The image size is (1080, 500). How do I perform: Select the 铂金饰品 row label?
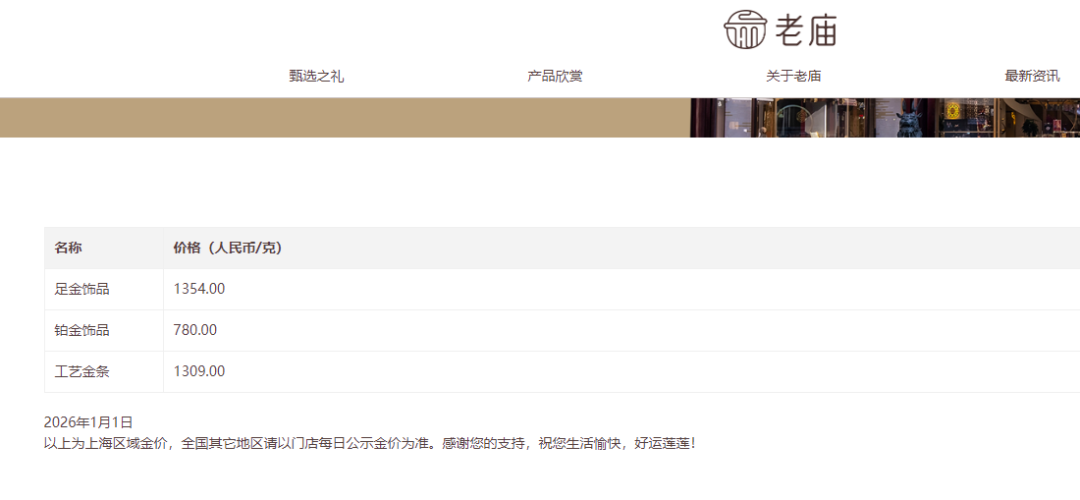tap(82, 330)
